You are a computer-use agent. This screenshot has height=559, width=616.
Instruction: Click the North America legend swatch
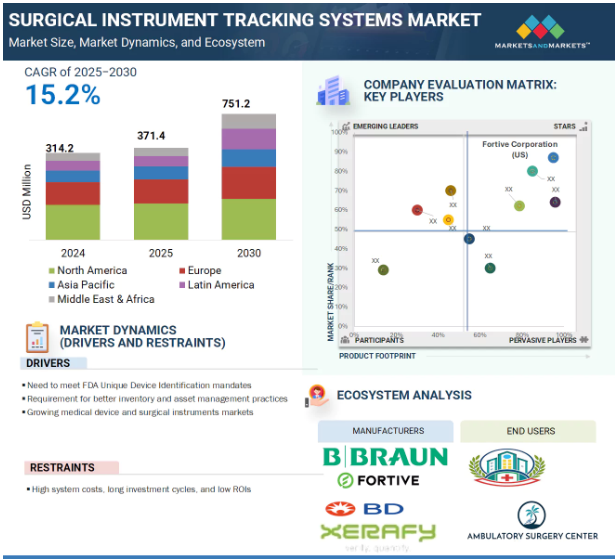(x=51, y=271)
